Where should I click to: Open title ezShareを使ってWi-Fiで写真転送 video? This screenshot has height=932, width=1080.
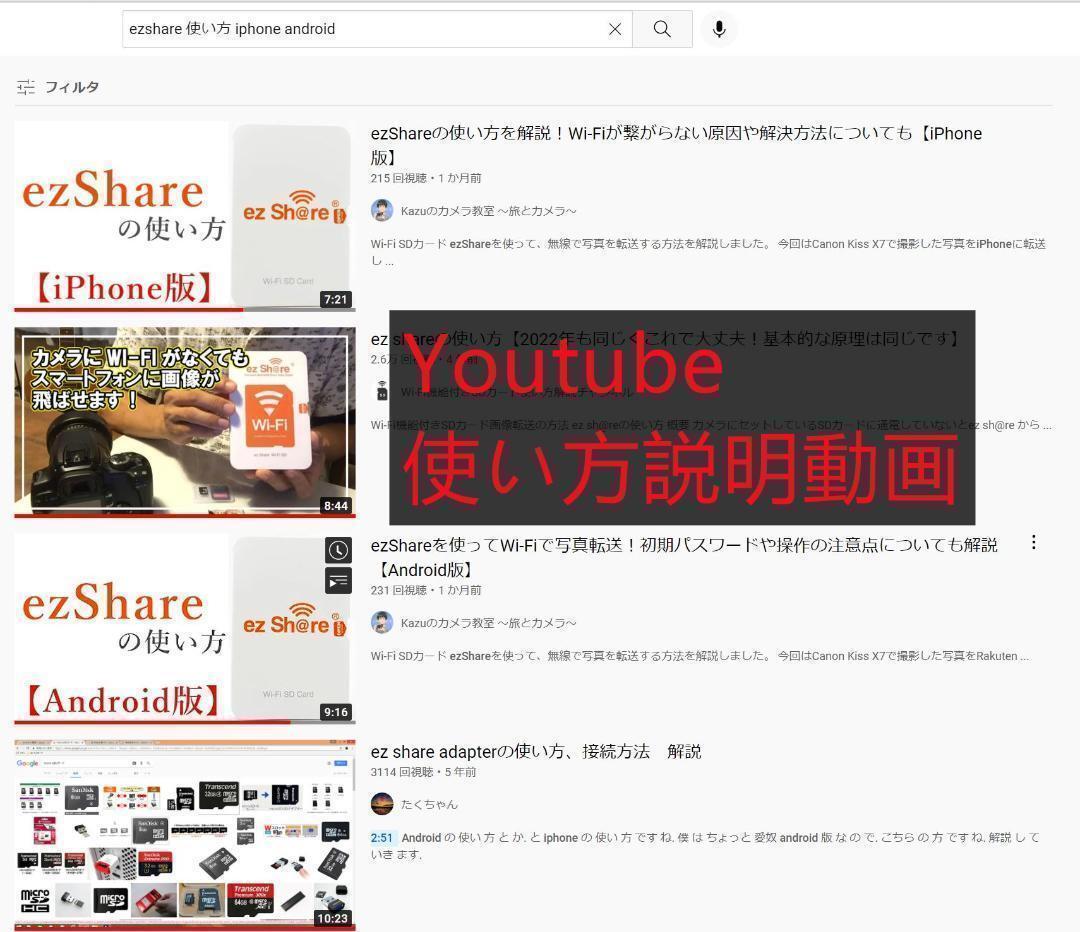coord(684,557)
